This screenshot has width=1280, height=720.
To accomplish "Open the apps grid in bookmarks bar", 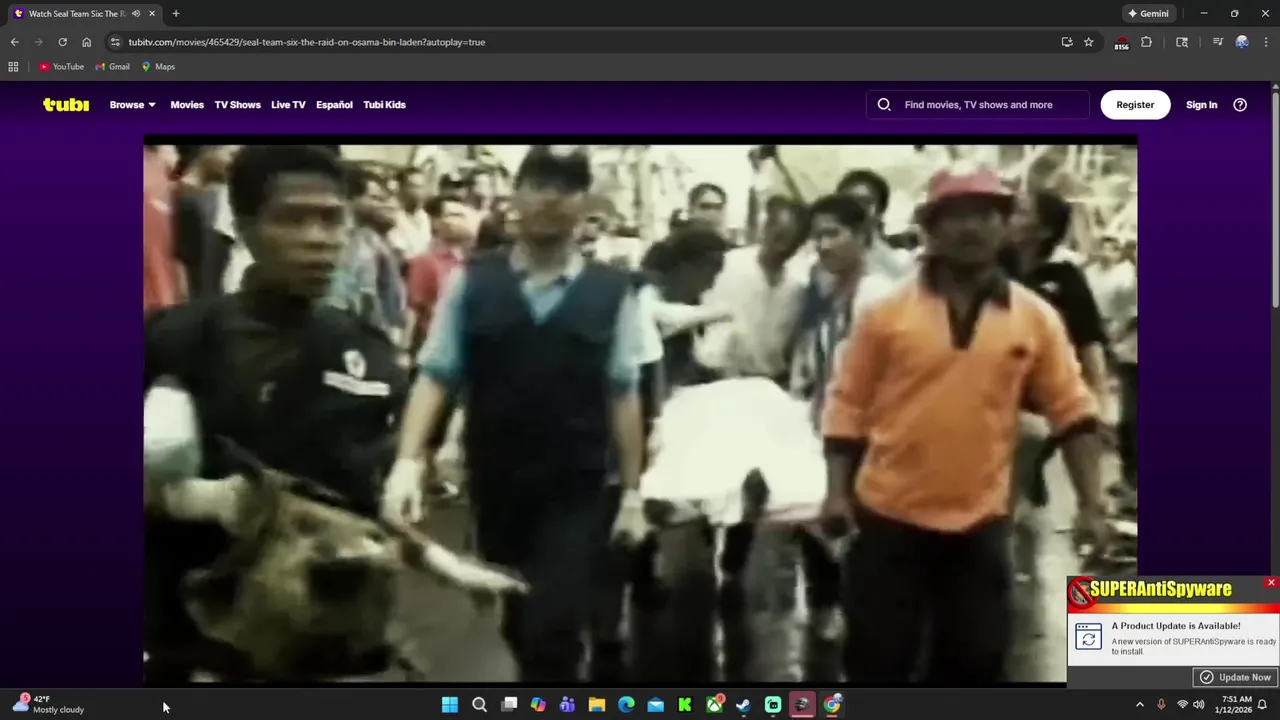I will [13, 66].
